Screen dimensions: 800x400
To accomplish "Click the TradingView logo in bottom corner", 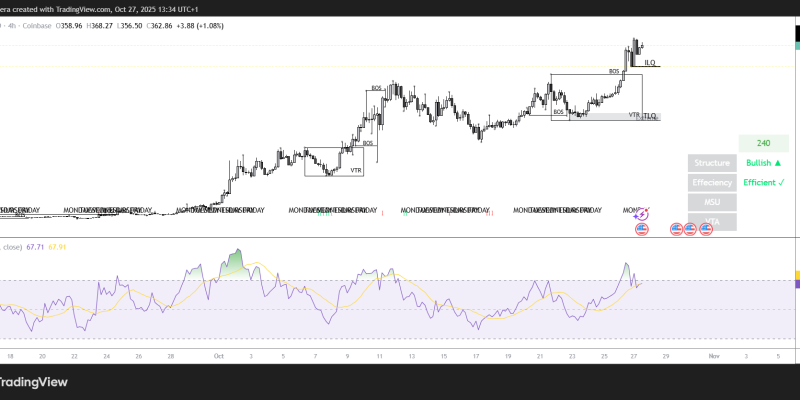I will 38,382.
